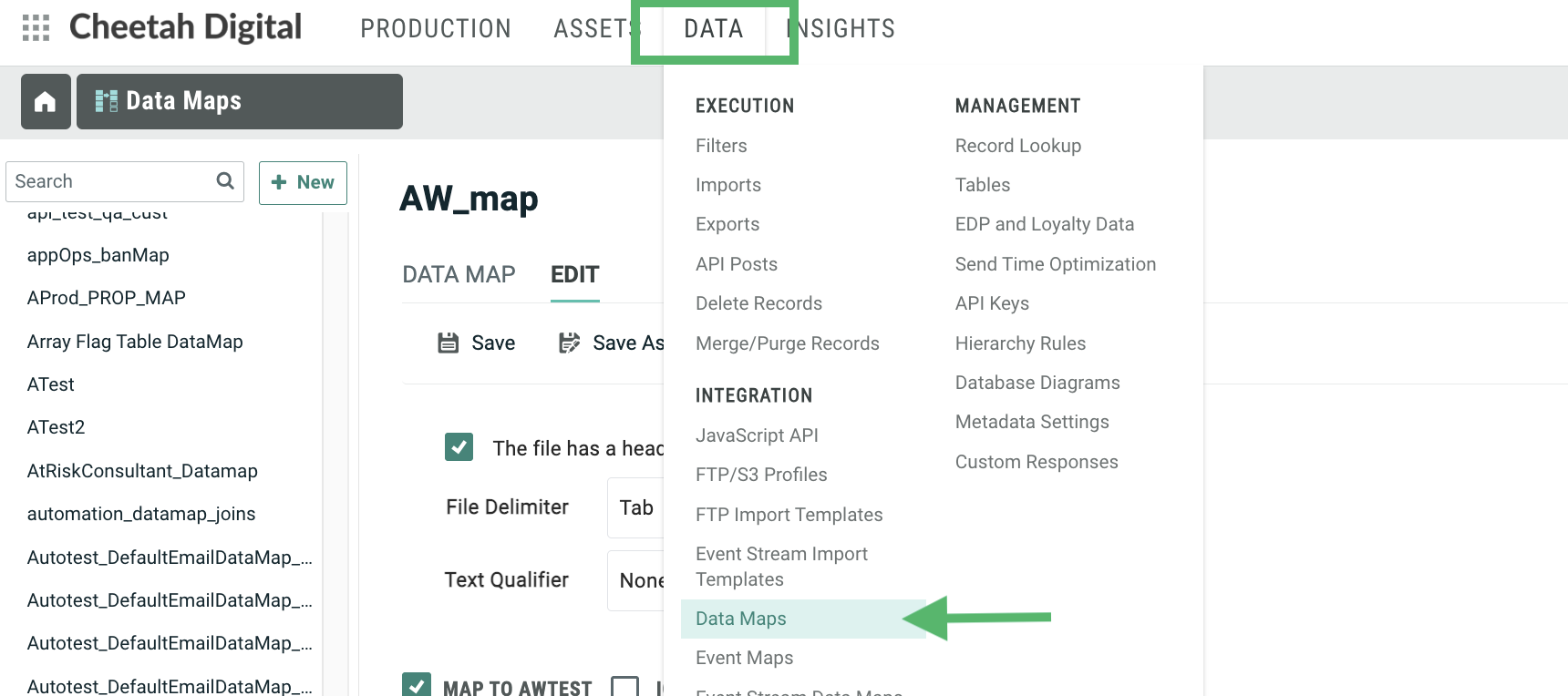
Task: Open the DATA top menu
Action: coord(713,29)
